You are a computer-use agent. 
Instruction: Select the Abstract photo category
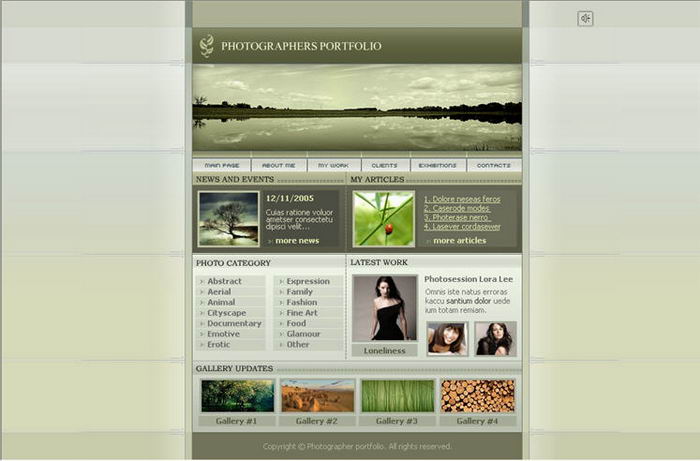click(x=224, y=282)
